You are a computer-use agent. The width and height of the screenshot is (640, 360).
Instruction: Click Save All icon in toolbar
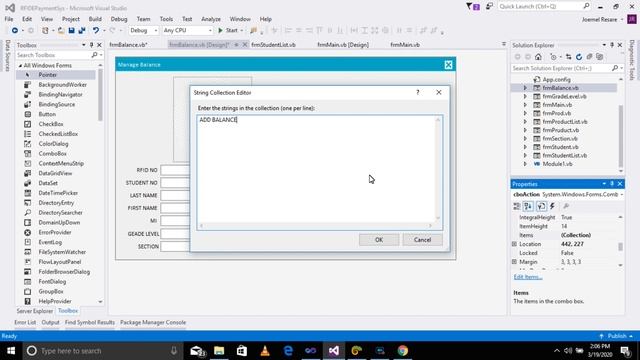pyautogui.click(x=82, y=31)
